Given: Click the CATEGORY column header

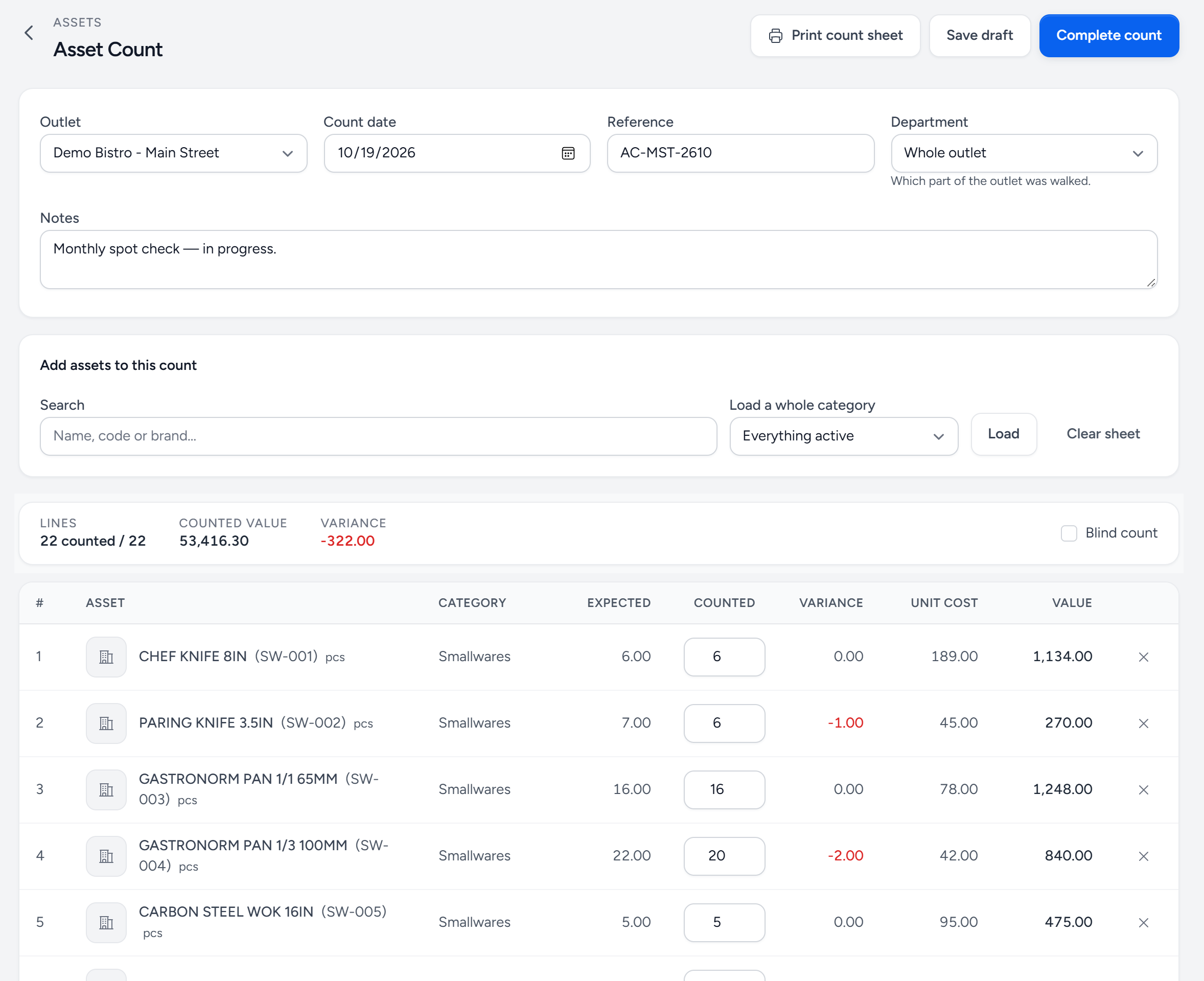Looking at the screenshot, I should pyautogui.click(x=472, y=603).
